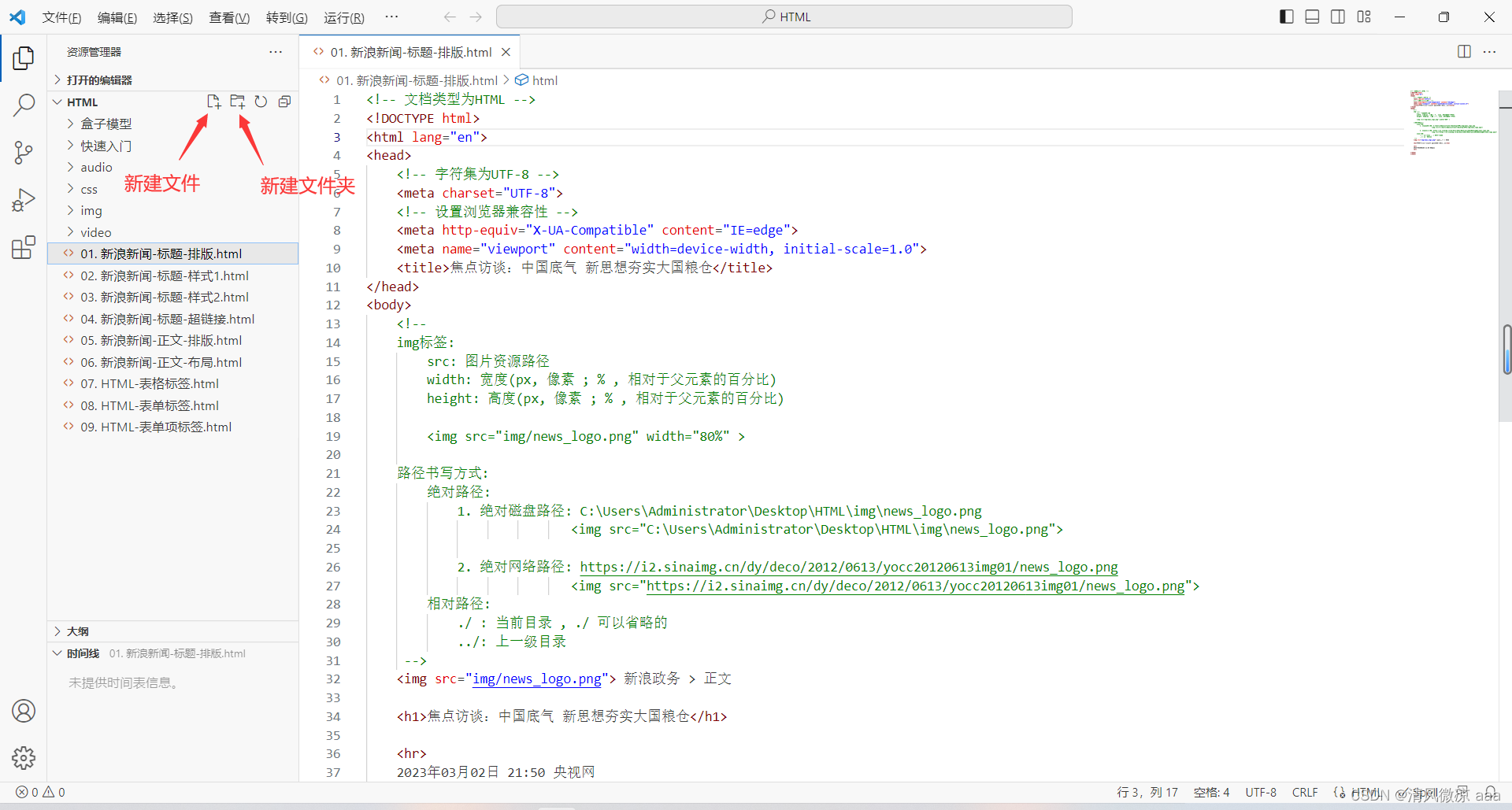This screenshot has height=810, width=1512.
Task: Open the 运行(R) menu
Action: point(343,17)
